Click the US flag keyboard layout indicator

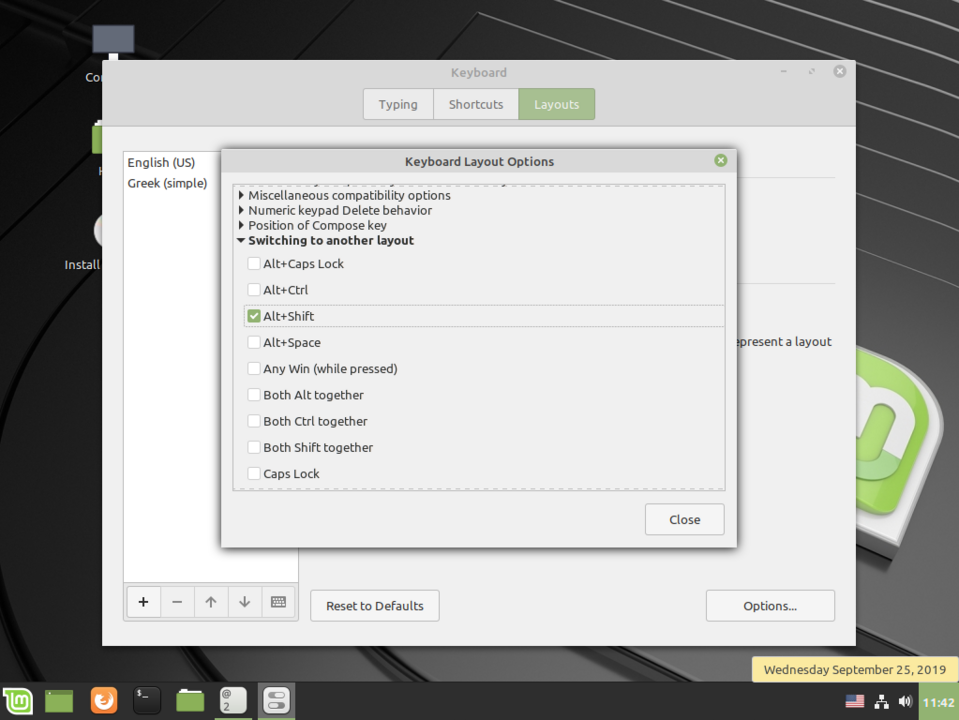coord(854,701)
